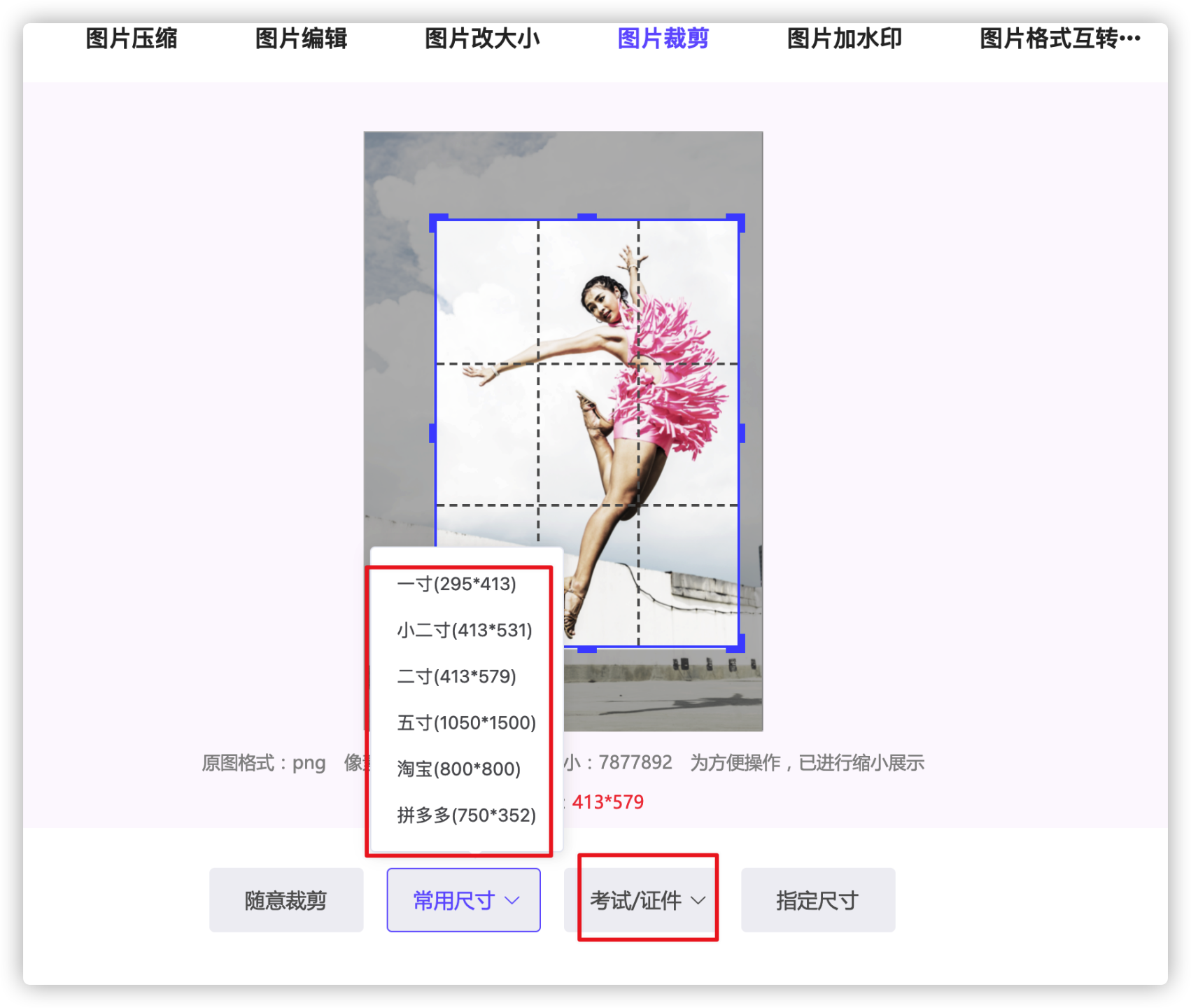Viewport: 1191px width, 1008px height.
Task: Expand the 图片格式互转 overflow menu
Action: 1059,40
